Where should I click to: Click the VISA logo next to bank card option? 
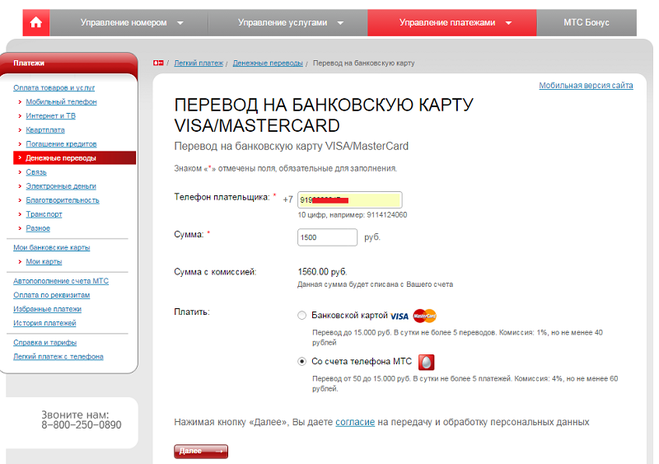tap(399, 316)
